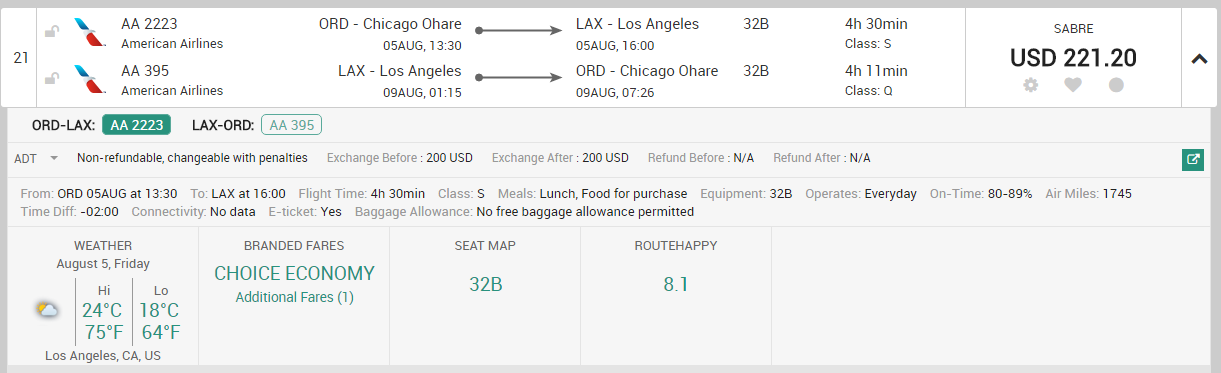Viewport: 1221px width, 373px height.
Task: Click American Airlines logo for flight AA 2223
Action: point(90,32)
